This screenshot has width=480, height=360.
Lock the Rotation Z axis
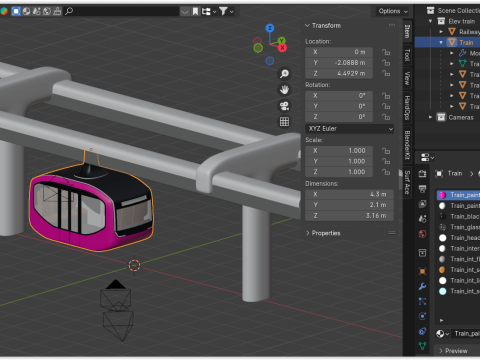(386, 117)
